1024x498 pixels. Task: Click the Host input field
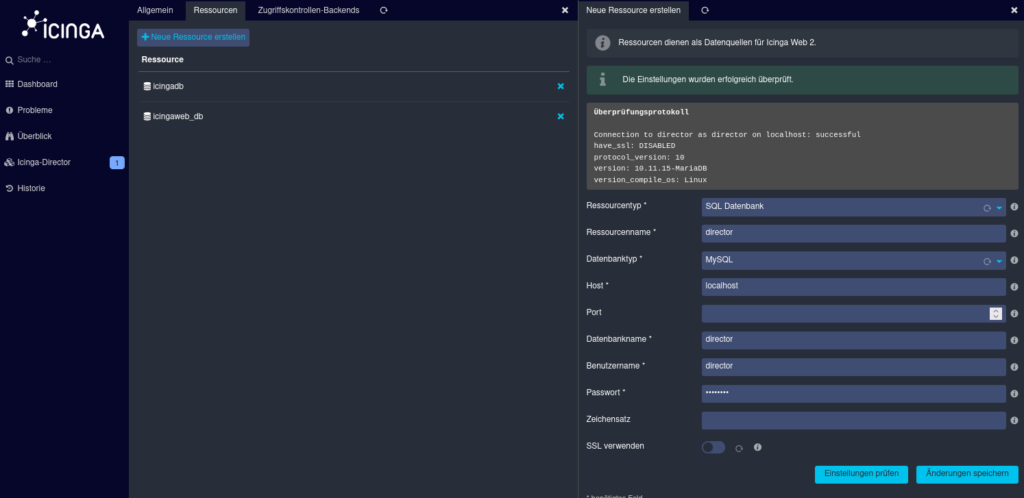854,287
